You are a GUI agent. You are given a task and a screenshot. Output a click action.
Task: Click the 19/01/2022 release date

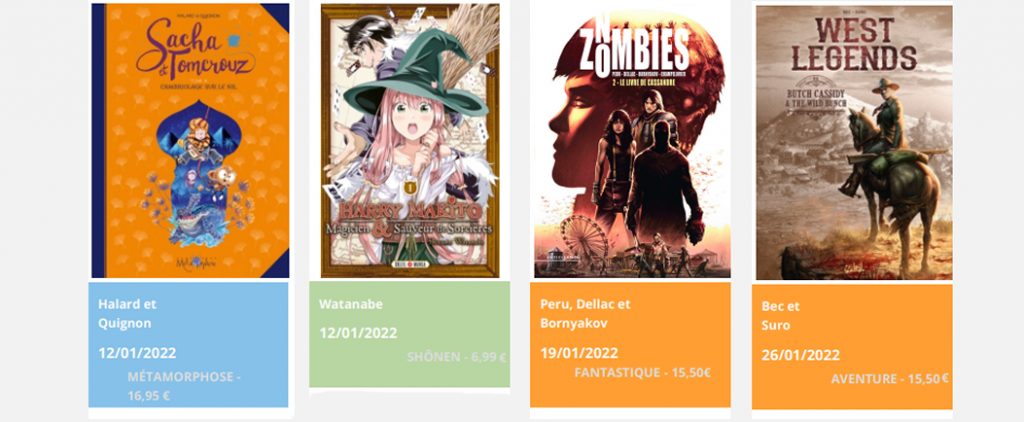click(x=579, y=353)
